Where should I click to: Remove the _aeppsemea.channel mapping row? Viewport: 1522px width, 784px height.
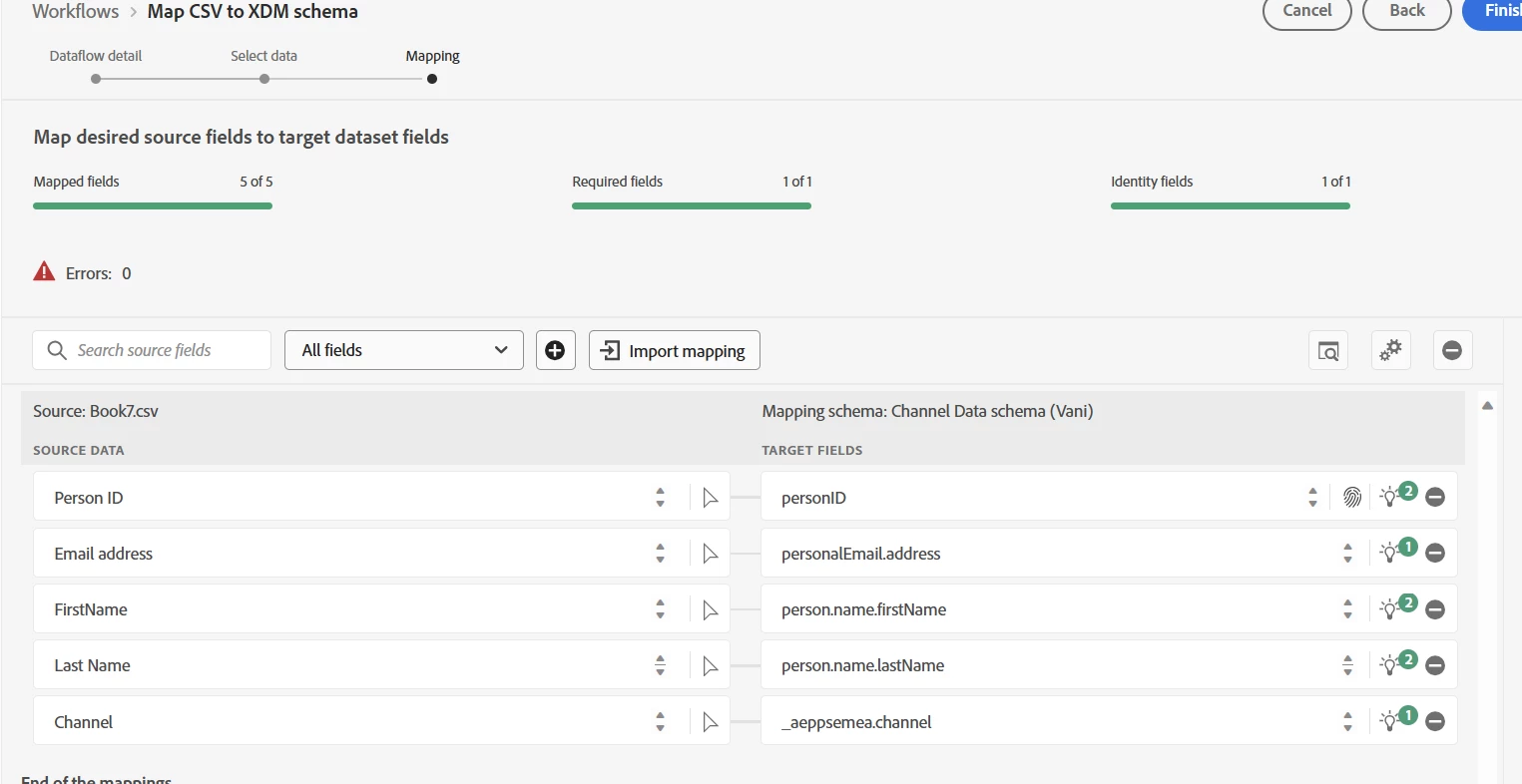(x=1435, y=720)
